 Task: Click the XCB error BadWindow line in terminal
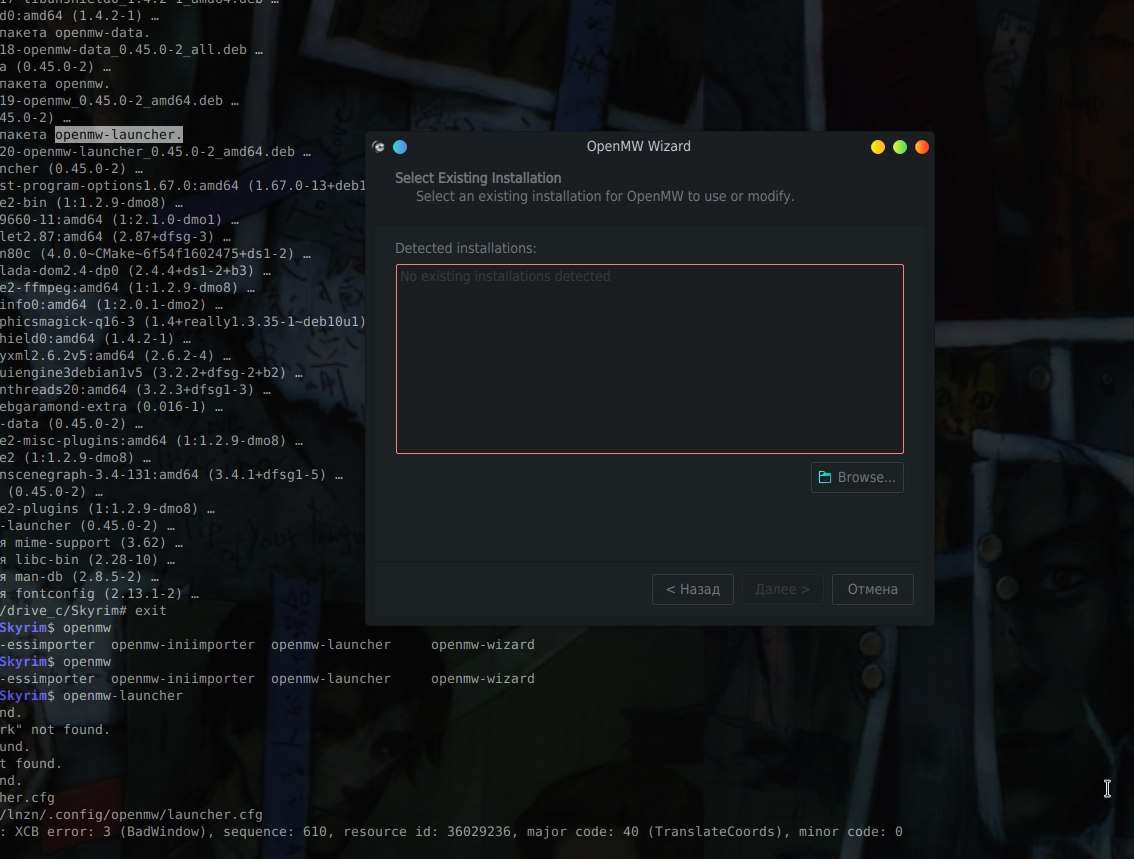click(x=451, y=832)
